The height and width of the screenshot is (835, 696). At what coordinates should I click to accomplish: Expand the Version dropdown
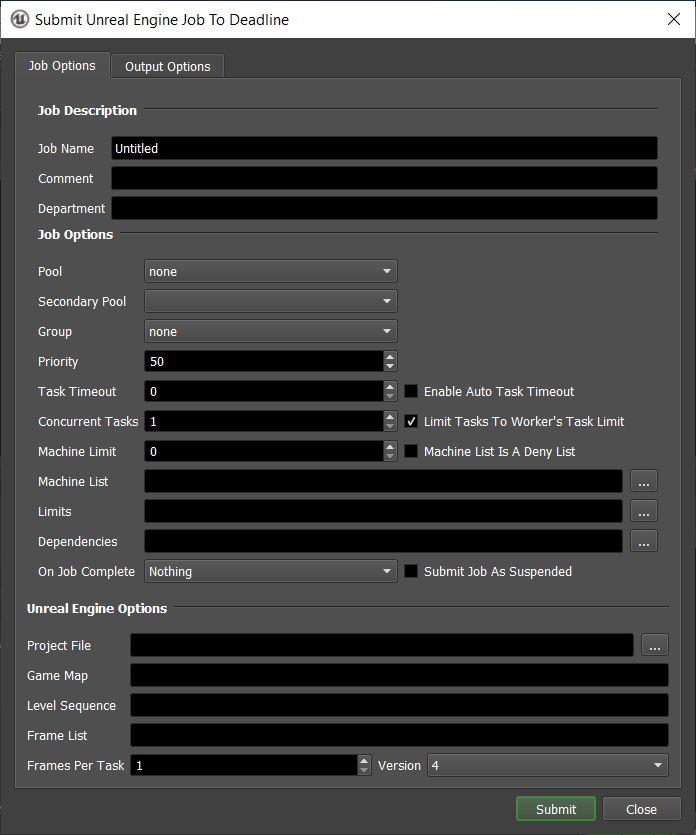(x=547, y=765)
